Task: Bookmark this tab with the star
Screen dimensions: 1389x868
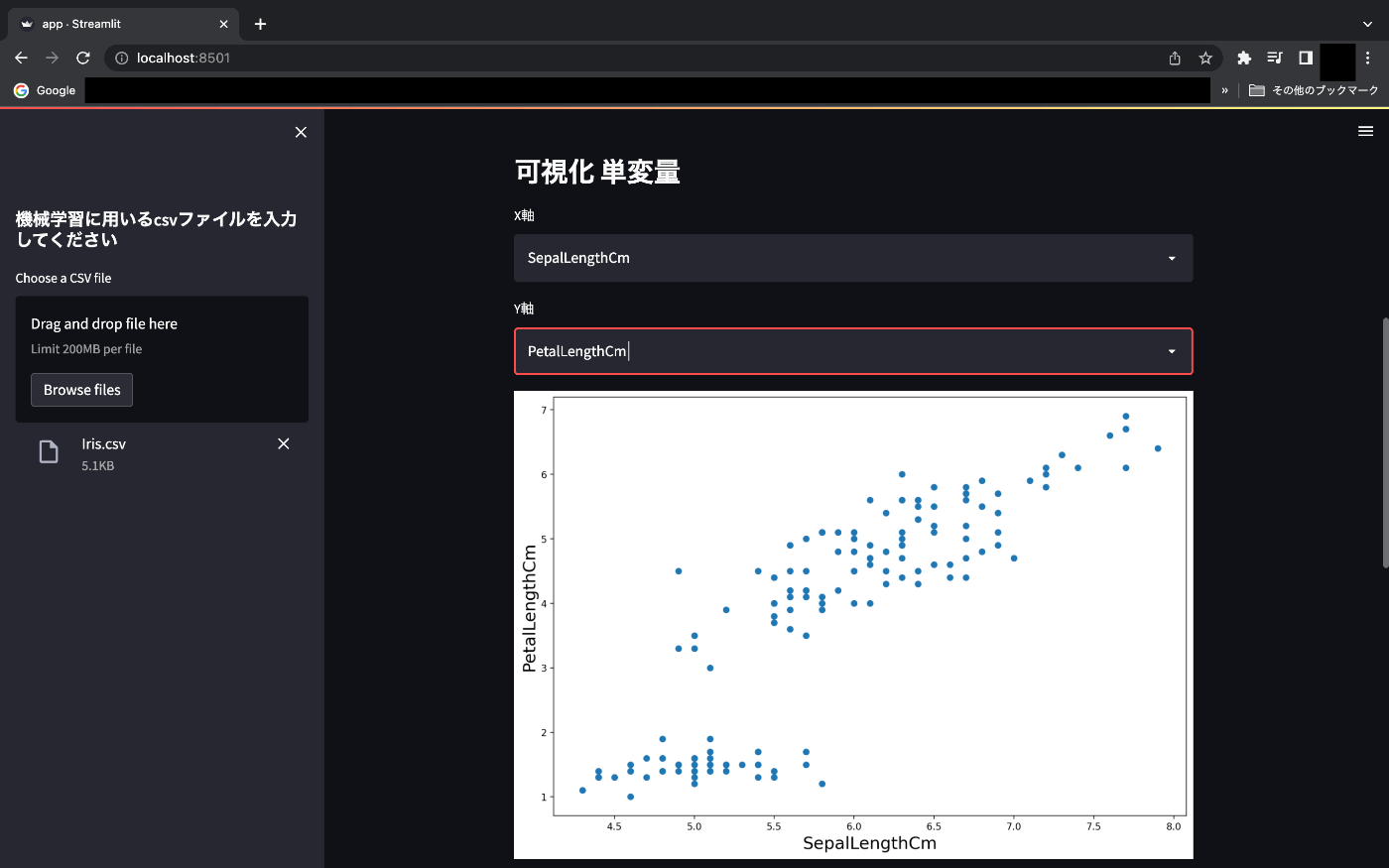Action: pyautogui.click(x=1205, y=58)
